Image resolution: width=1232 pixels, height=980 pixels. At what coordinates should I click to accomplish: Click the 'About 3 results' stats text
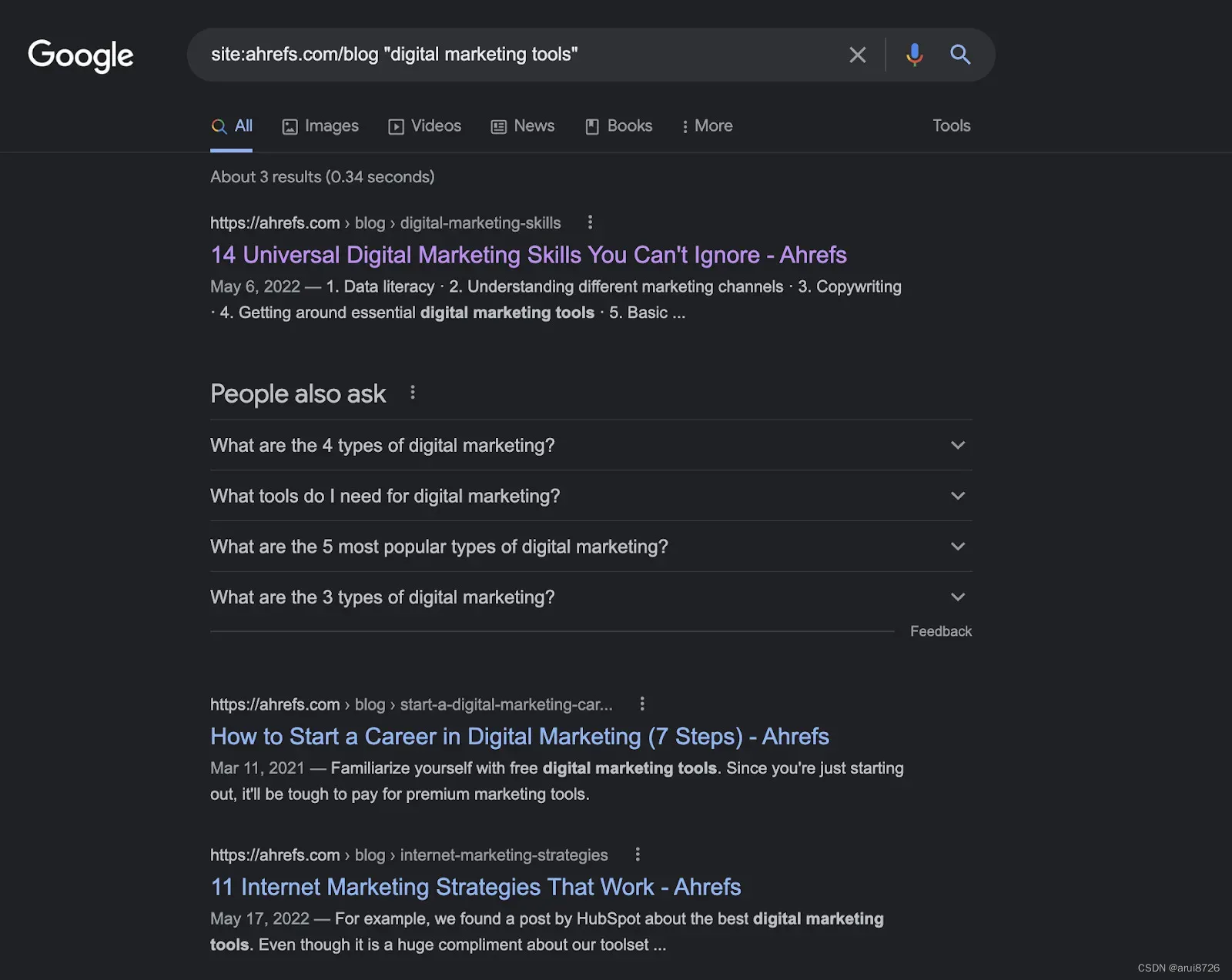(323, 177)
